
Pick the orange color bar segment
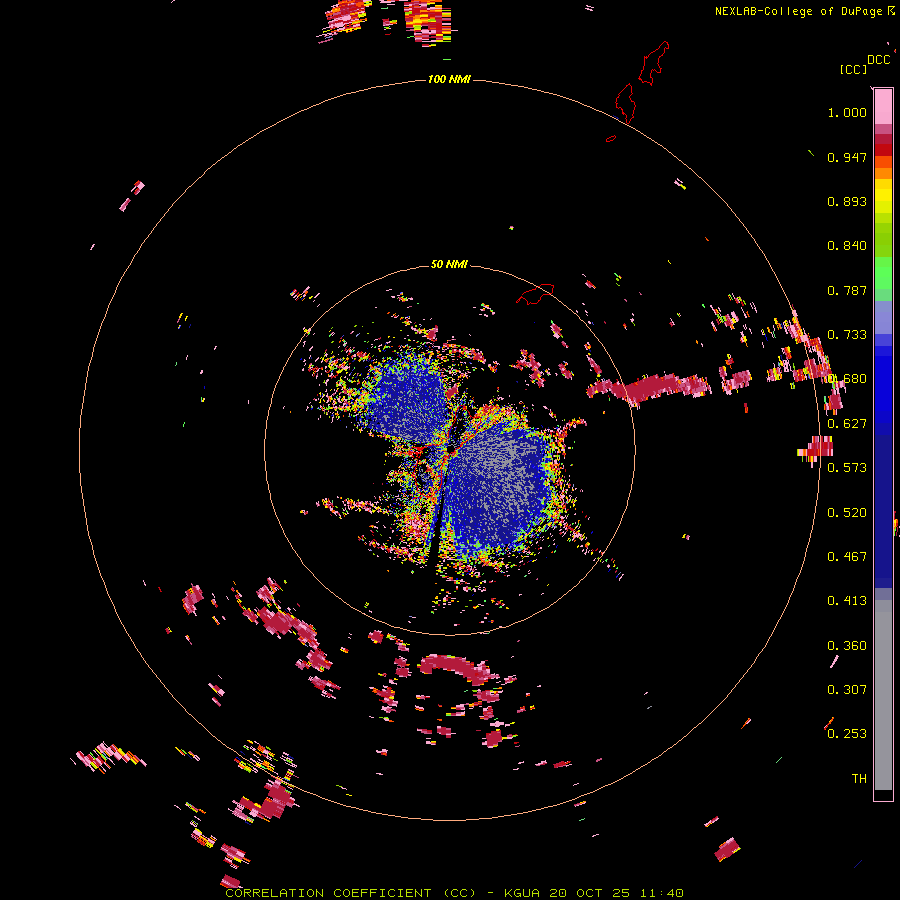coord(883,173)
